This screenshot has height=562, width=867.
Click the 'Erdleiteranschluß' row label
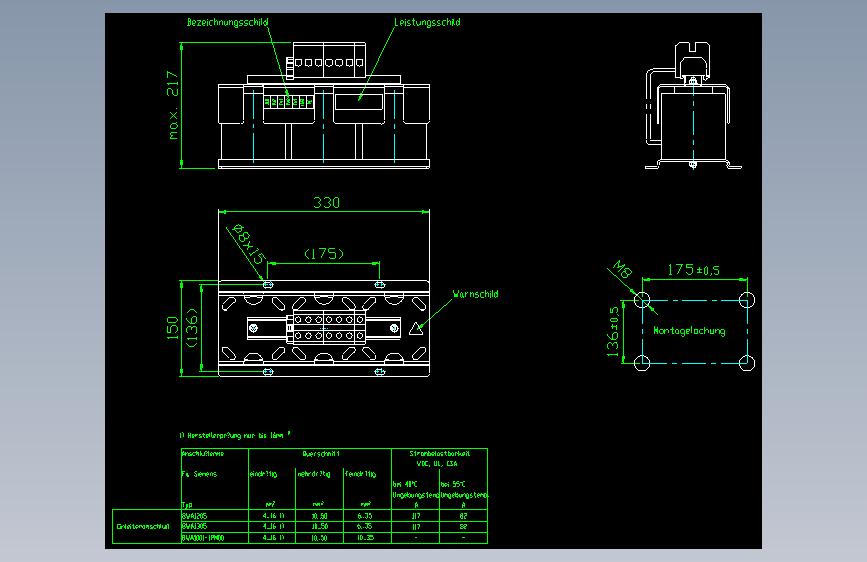(143, 527)
